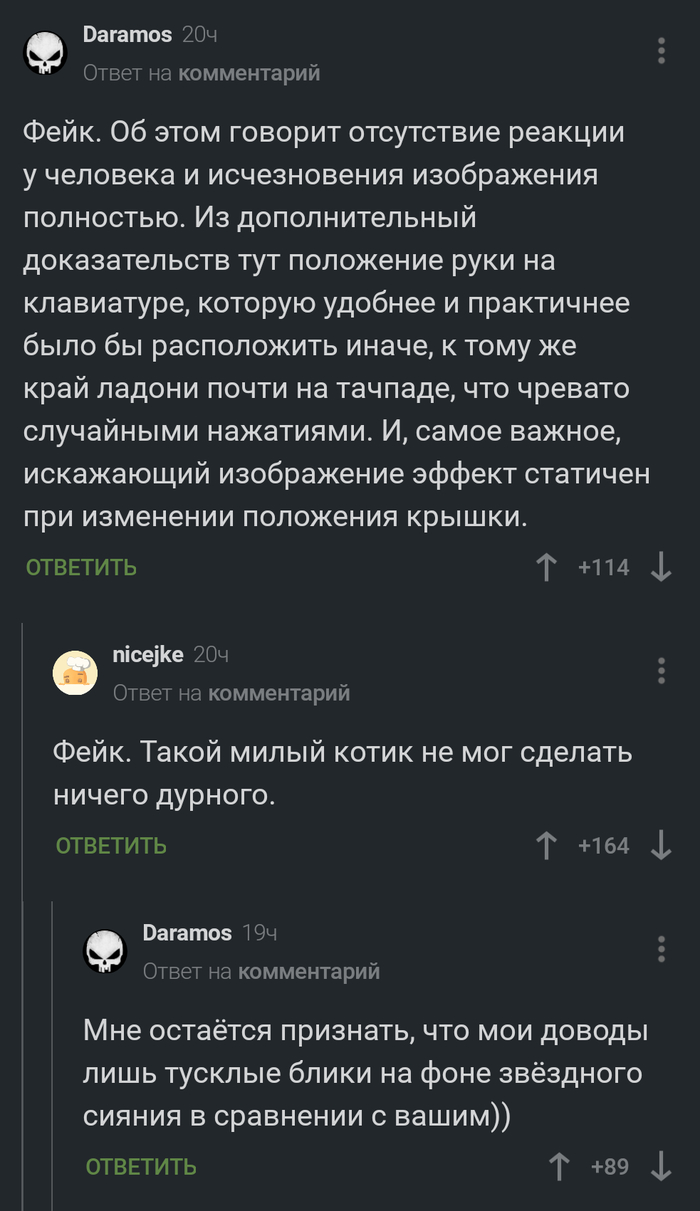
Task: Downvote the top comment rated +114
Action: click(x=659, y=566)
